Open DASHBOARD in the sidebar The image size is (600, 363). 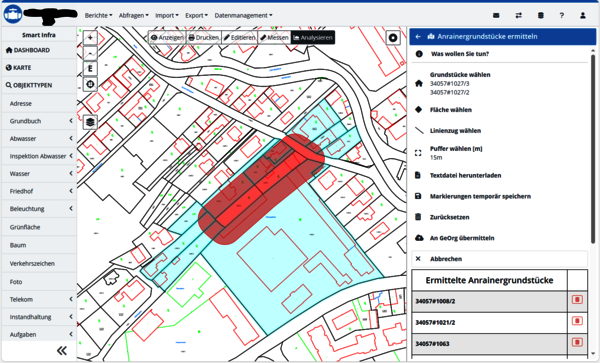pos(39,50)
